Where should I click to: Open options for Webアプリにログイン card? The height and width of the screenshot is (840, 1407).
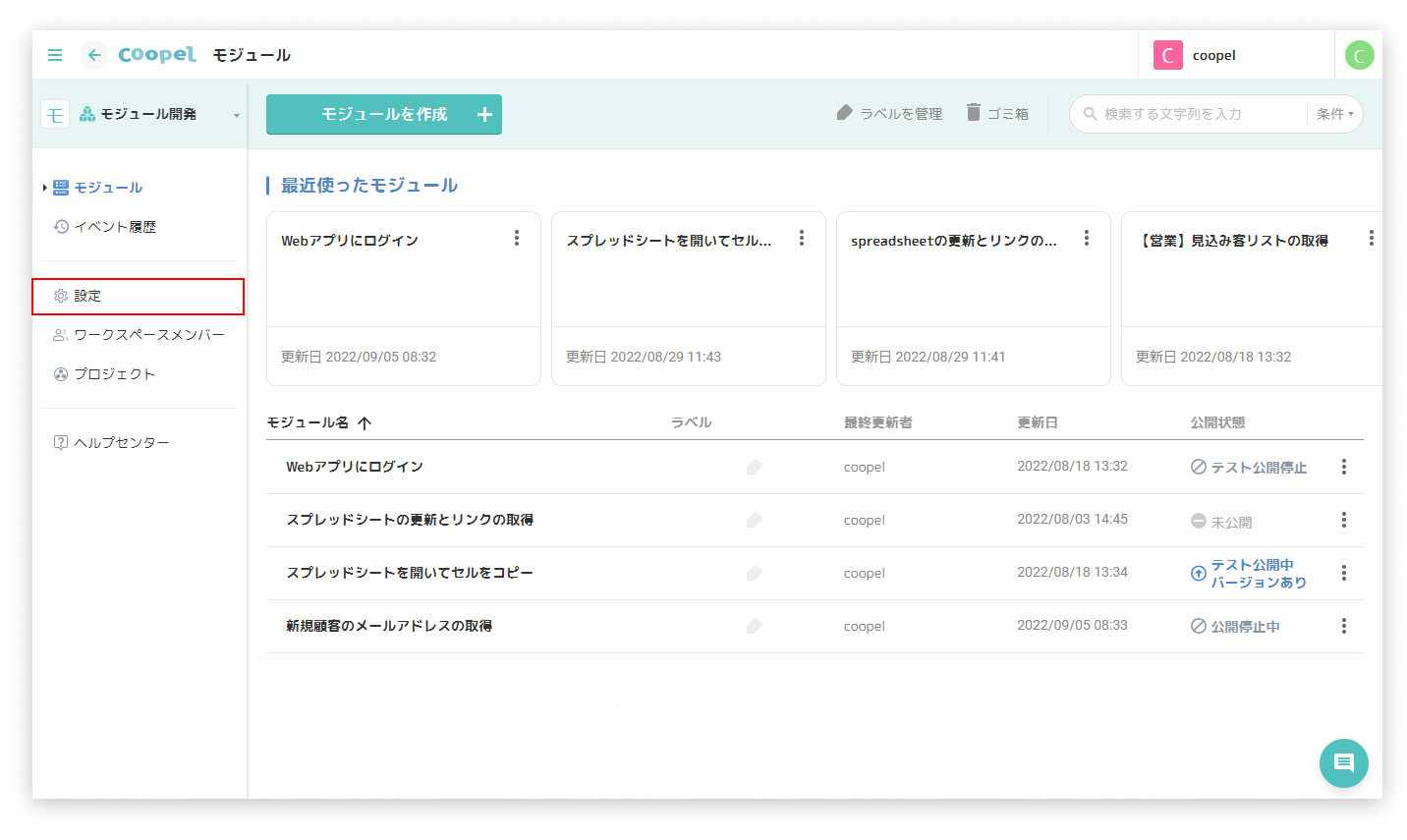(x=517, y=238)
